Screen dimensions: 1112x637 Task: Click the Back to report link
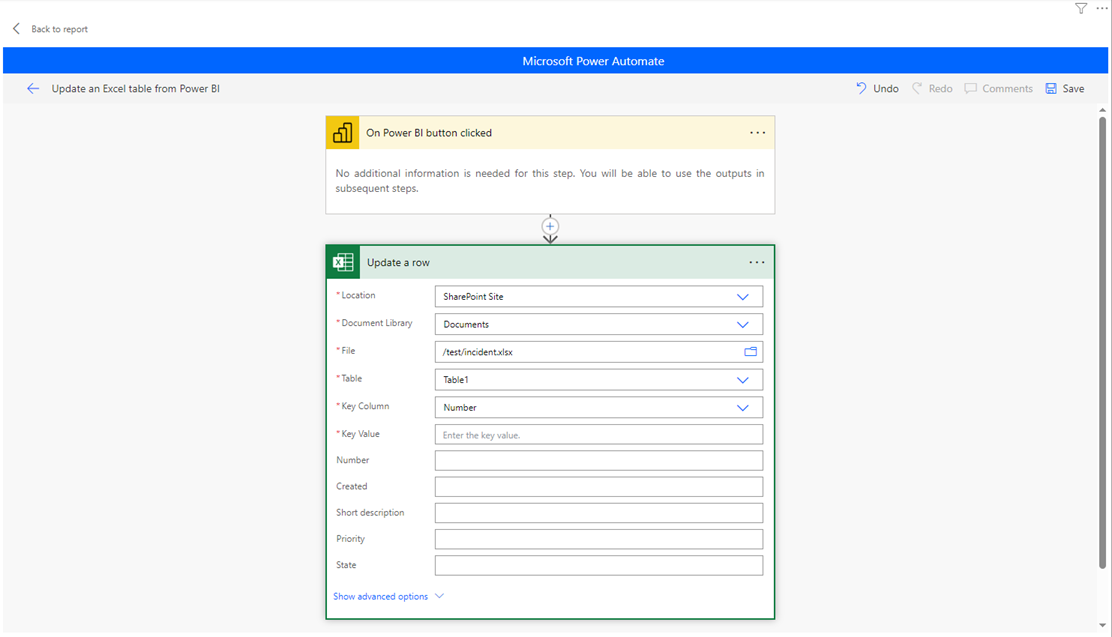click(60, 29)
